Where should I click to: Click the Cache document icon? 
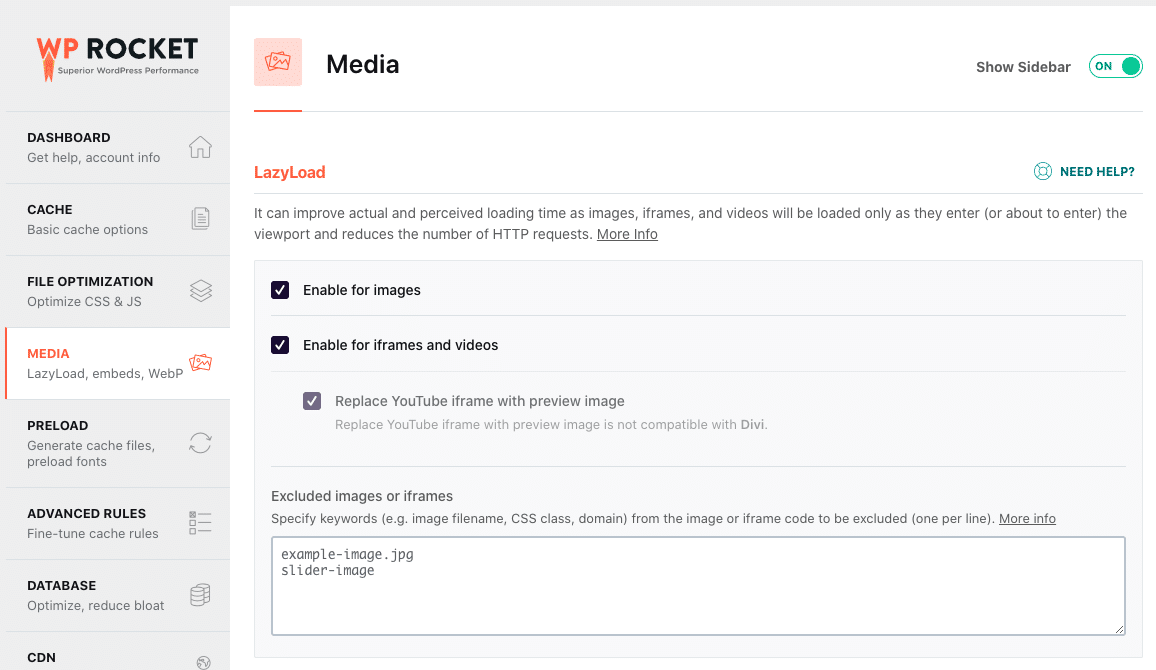tap(200, 219)
